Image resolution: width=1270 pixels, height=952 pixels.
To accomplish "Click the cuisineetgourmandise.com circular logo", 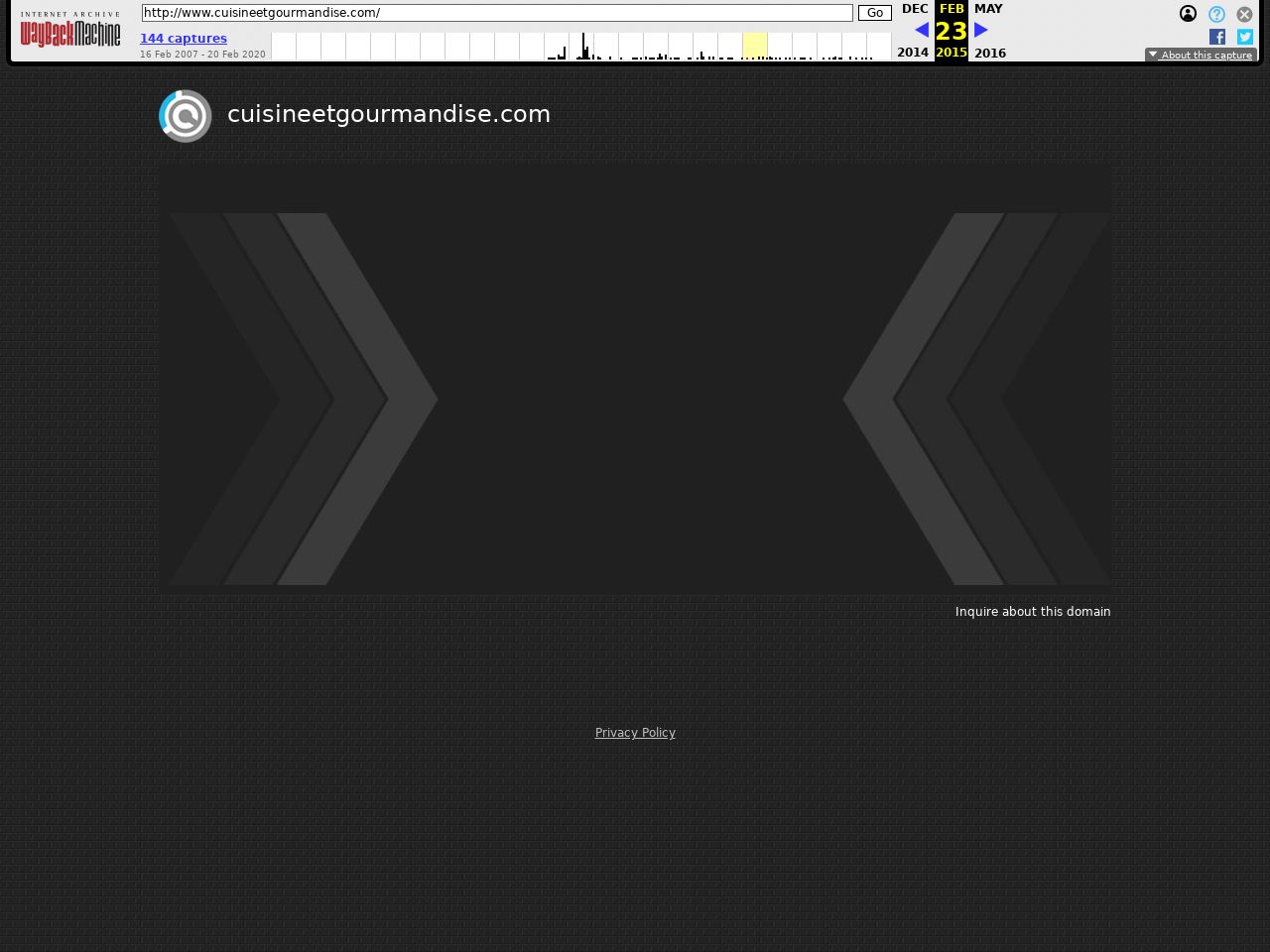I will 186,116.
